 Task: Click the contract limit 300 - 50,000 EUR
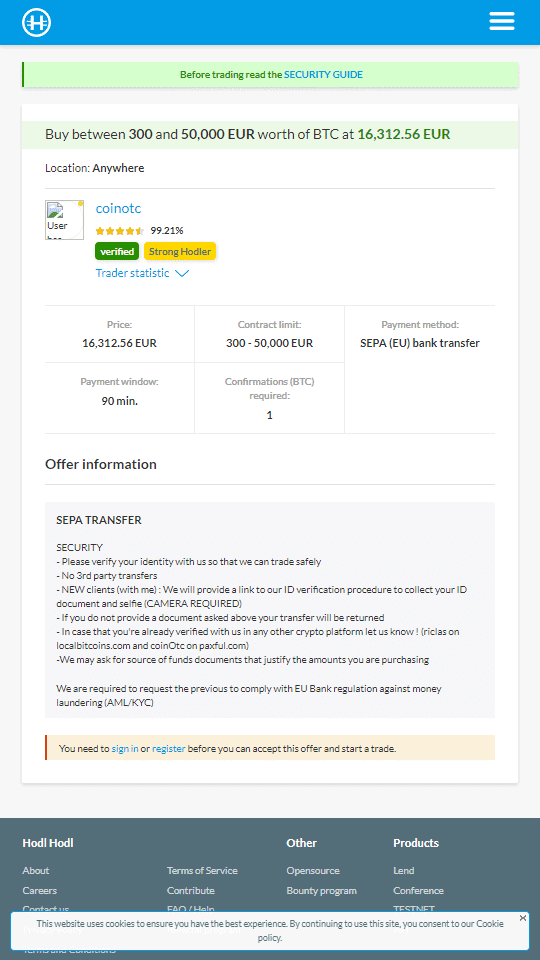pyautogui.click(x=269, y=343)
